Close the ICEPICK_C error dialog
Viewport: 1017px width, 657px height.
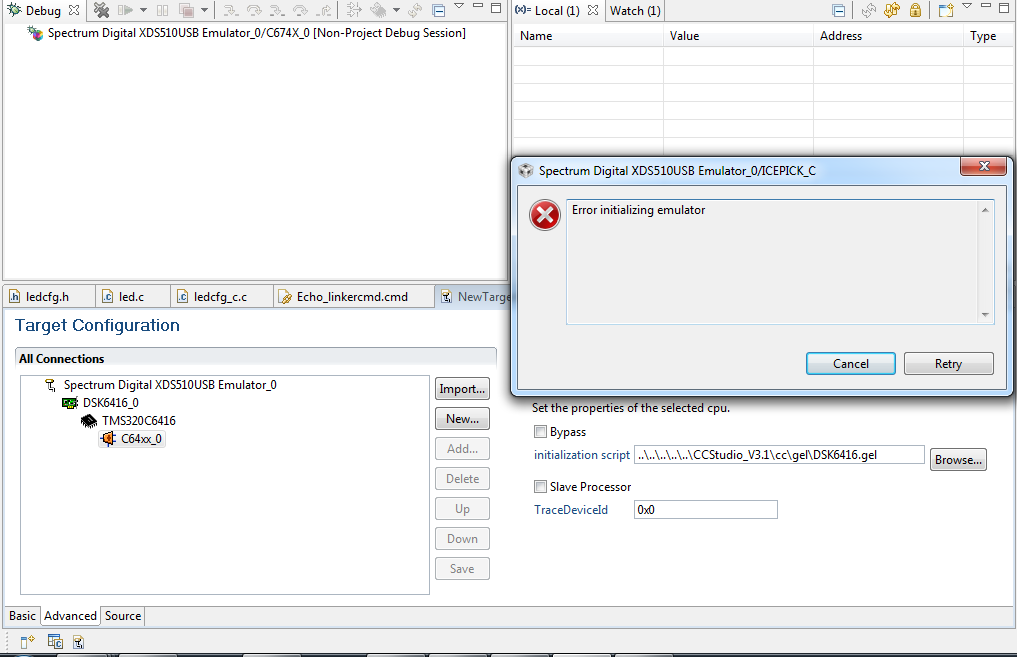(983, 166)
